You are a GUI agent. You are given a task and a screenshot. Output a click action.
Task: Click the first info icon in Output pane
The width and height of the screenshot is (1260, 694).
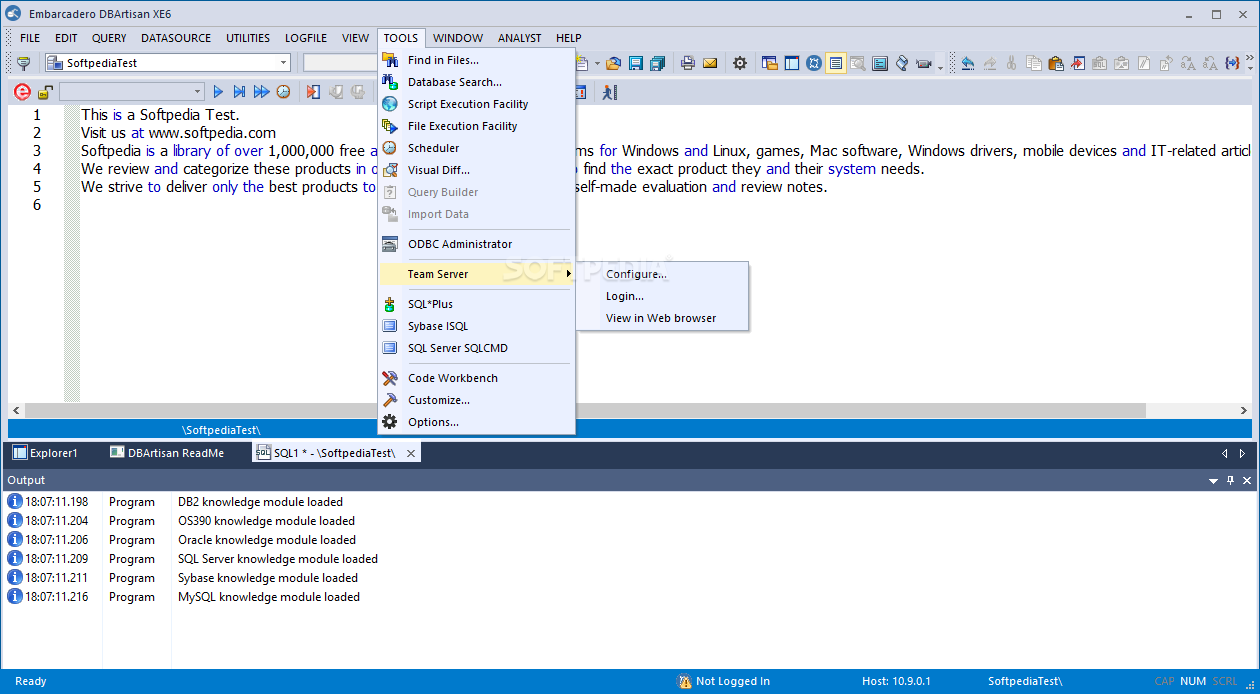coord(15,502)
